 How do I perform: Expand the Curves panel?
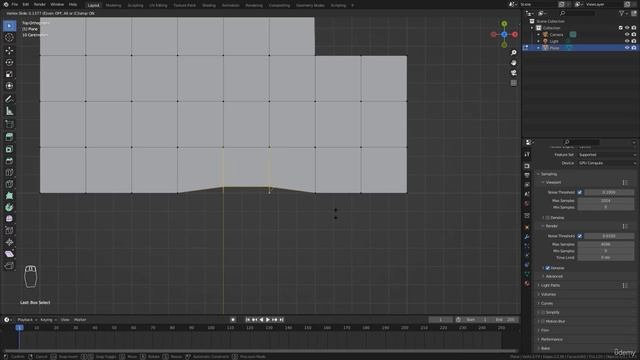point(546,304)
